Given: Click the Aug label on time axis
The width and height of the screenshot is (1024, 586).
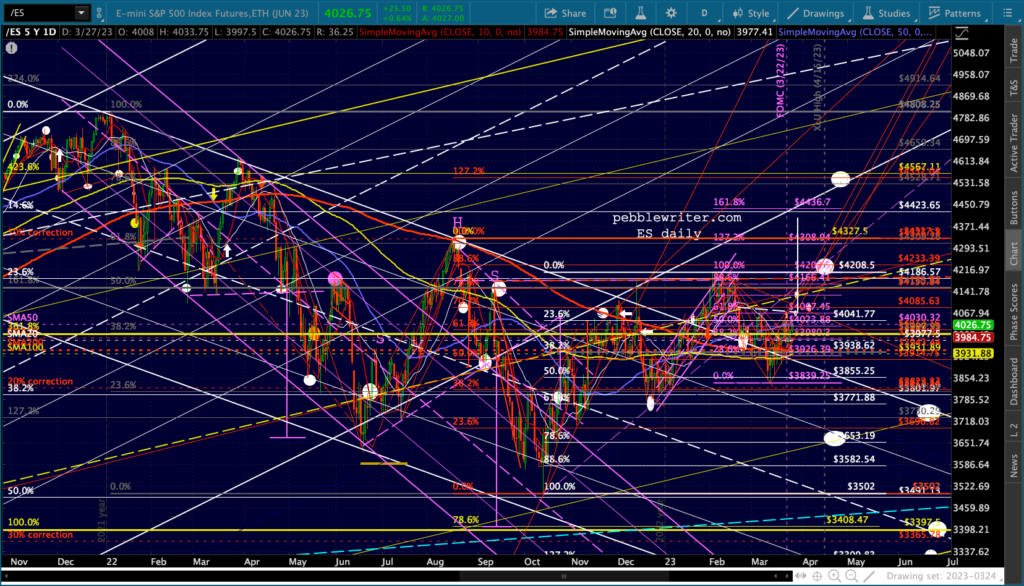Looking at the screenshot, I should (435, 562).
